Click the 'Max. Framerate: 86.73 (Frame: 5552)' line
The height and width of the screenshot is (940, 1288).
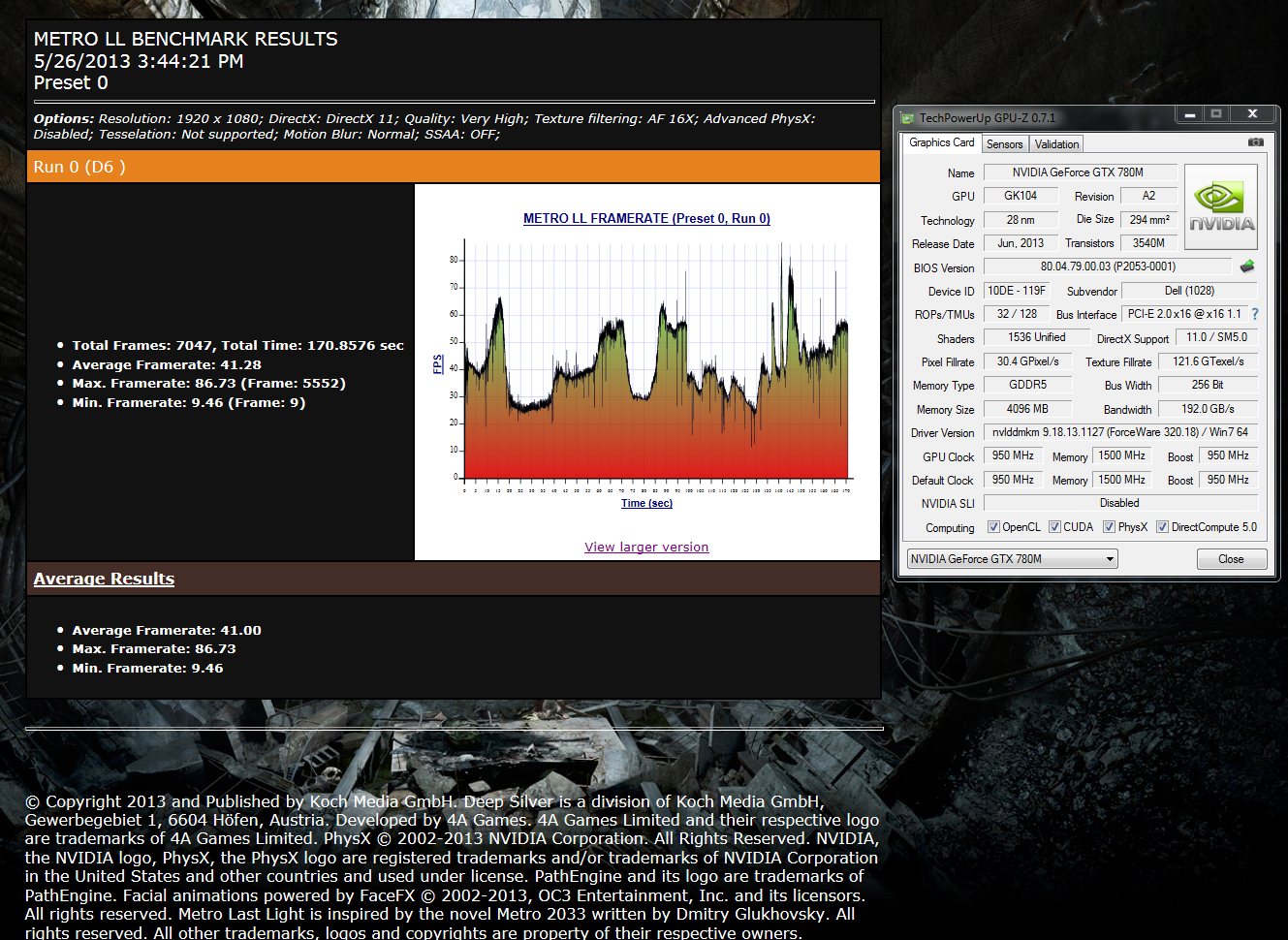pyautogui.click(x=208, y=384)
